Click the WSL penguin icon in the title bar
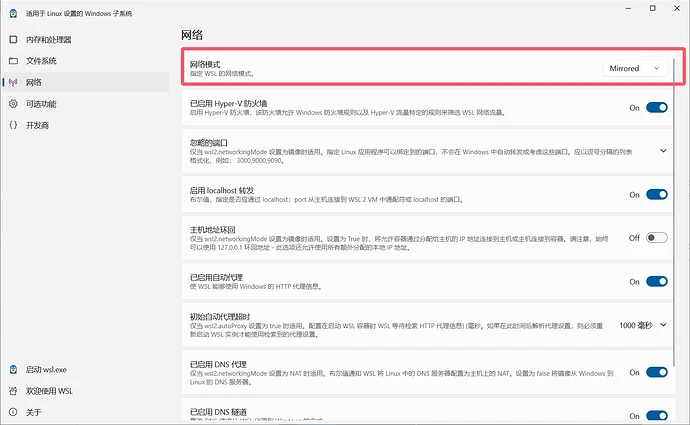 click(x=12, y=11)
